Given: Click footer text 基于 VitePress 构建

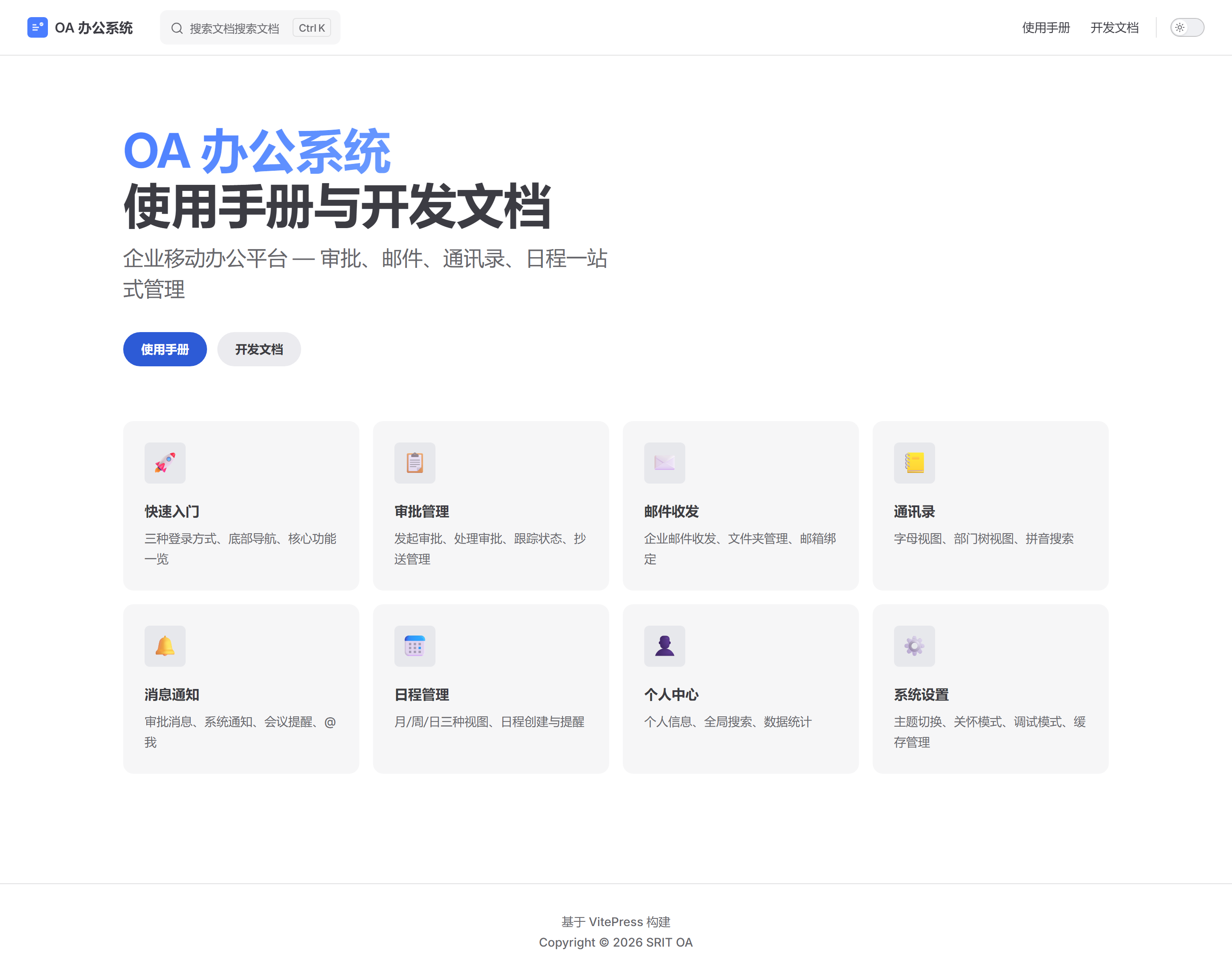Looking at the screenshot, I should point(616,921).
